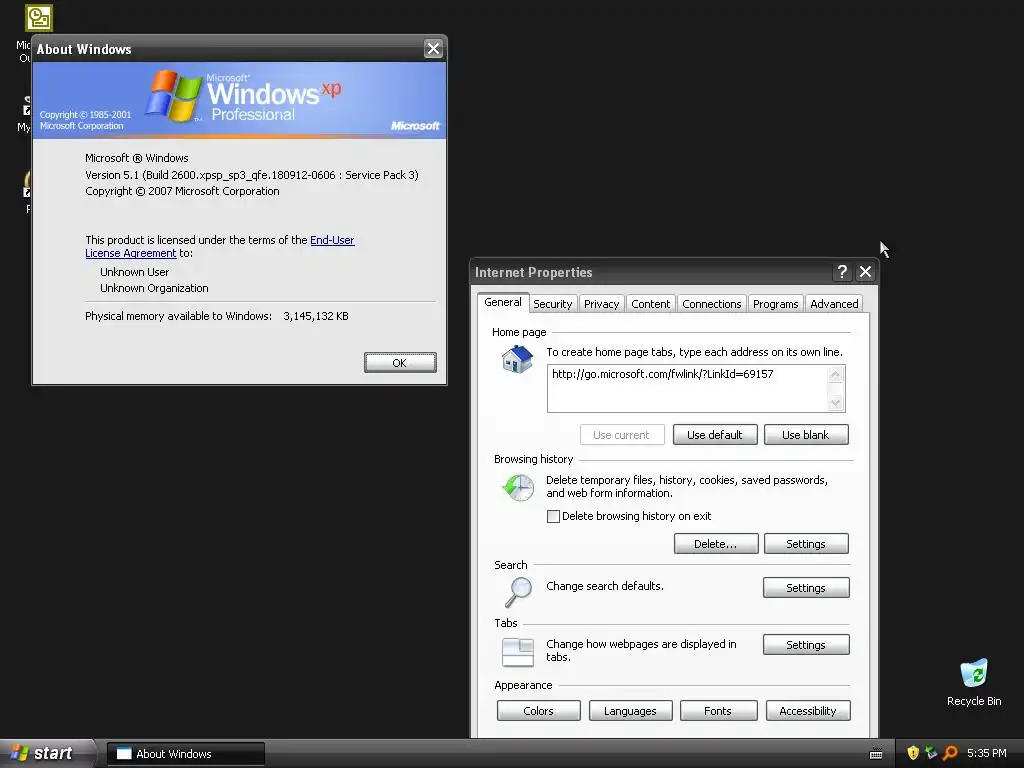The image size is (1024, 768).
Task: Close the About Windows dialog
Action: click(433, 49)
